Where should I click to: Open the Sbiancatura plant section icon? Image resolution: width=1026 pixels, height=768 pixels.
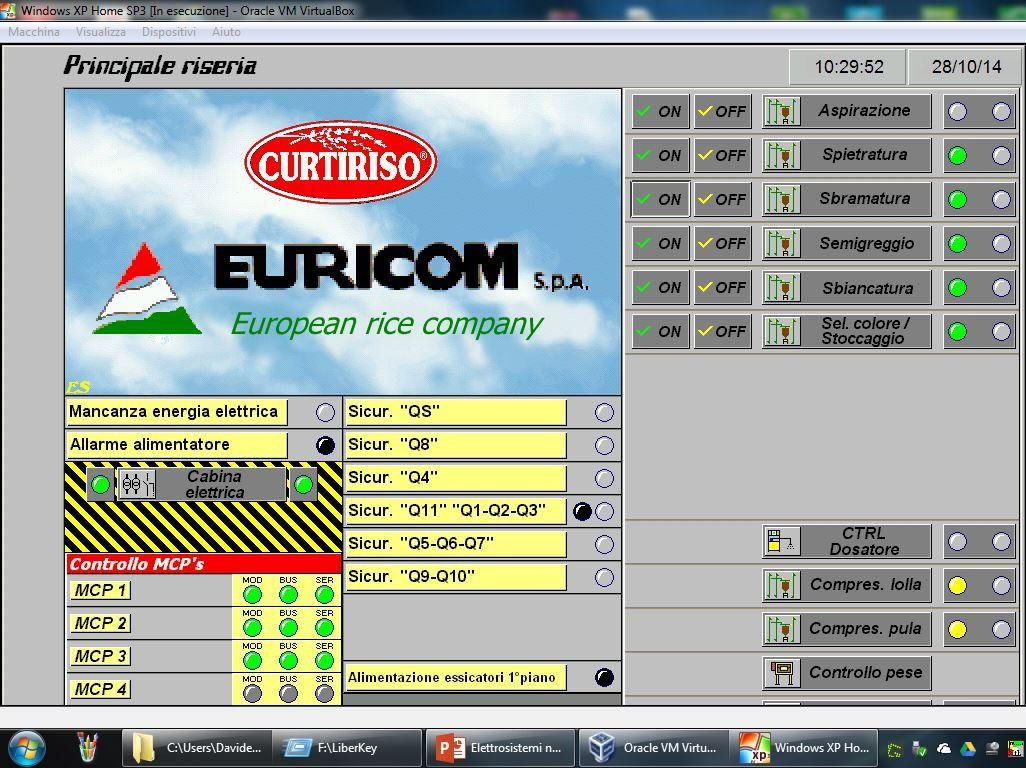(x=781, y=288)
